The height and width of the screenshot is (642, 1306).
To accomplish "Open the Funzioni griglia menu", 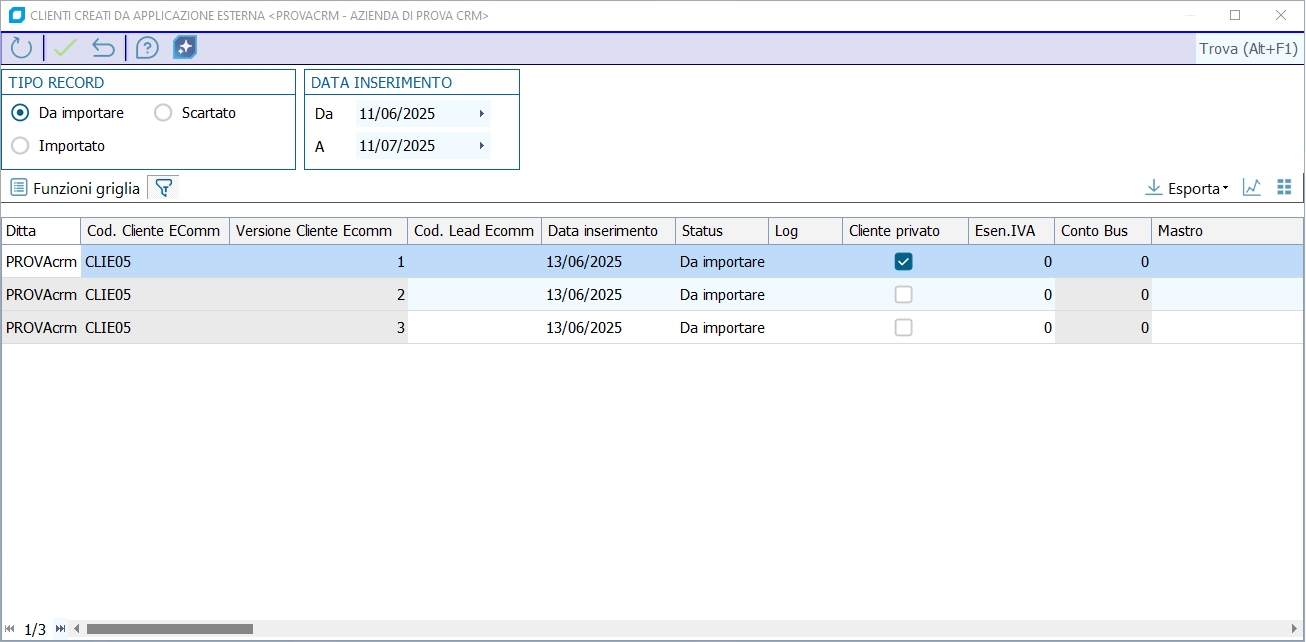I will point(76,188).
